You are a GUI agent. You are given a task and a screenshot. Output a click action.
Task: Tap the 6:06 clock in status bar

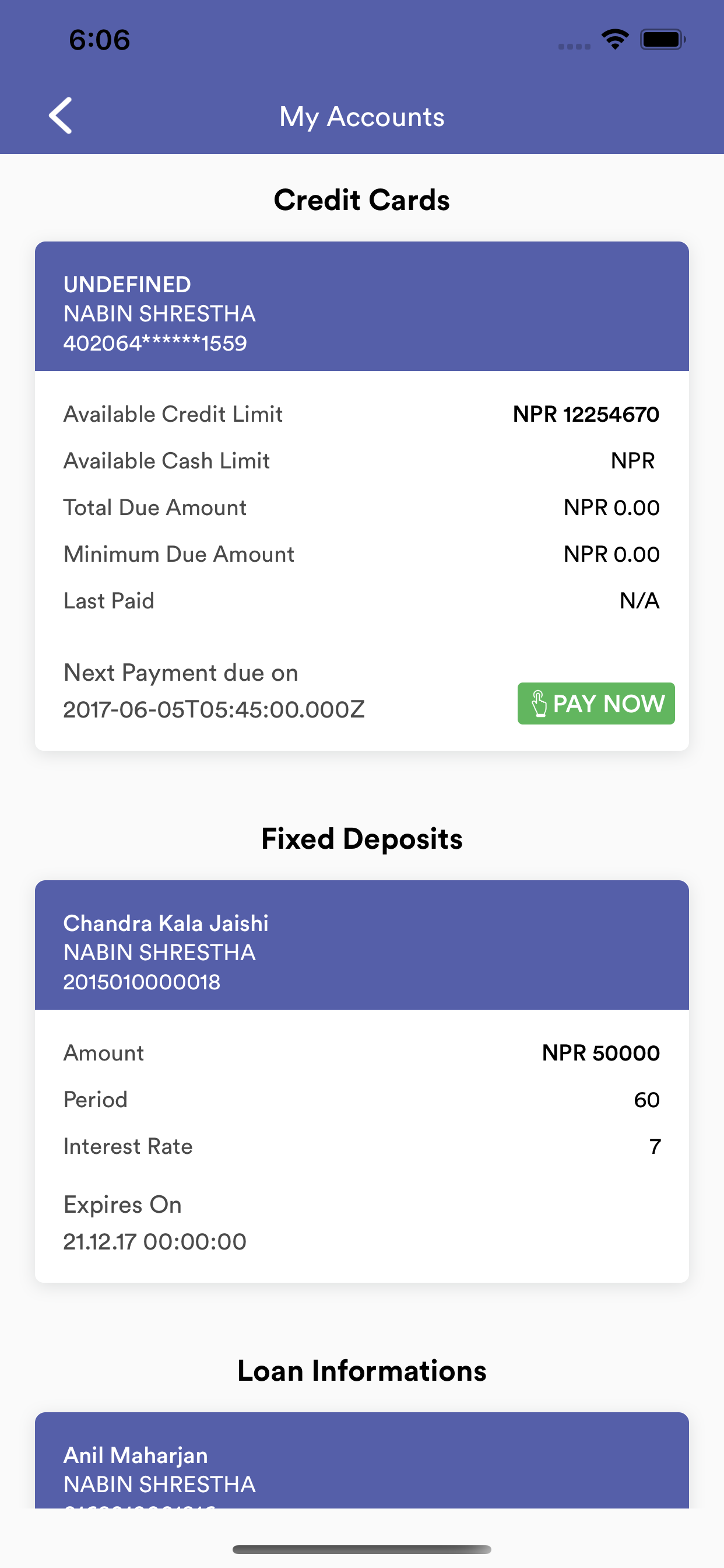pos(99,40)
